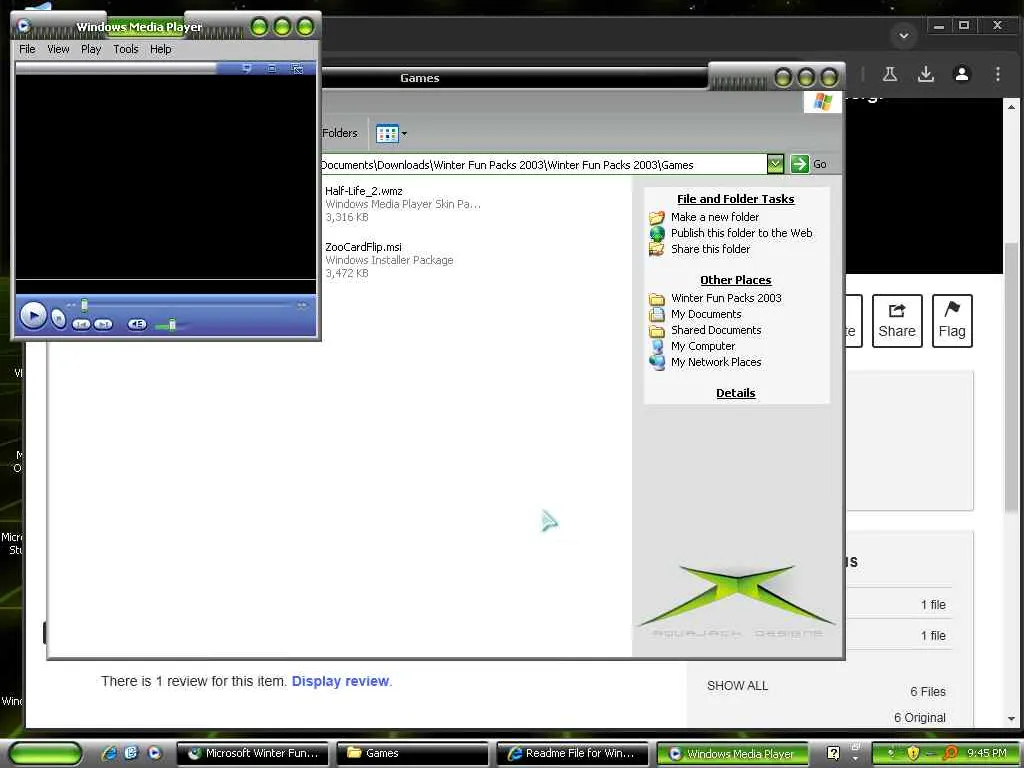
Task: Switch to Readme File taskbar button
Action: pyautogui.click(x=572, y=753)
